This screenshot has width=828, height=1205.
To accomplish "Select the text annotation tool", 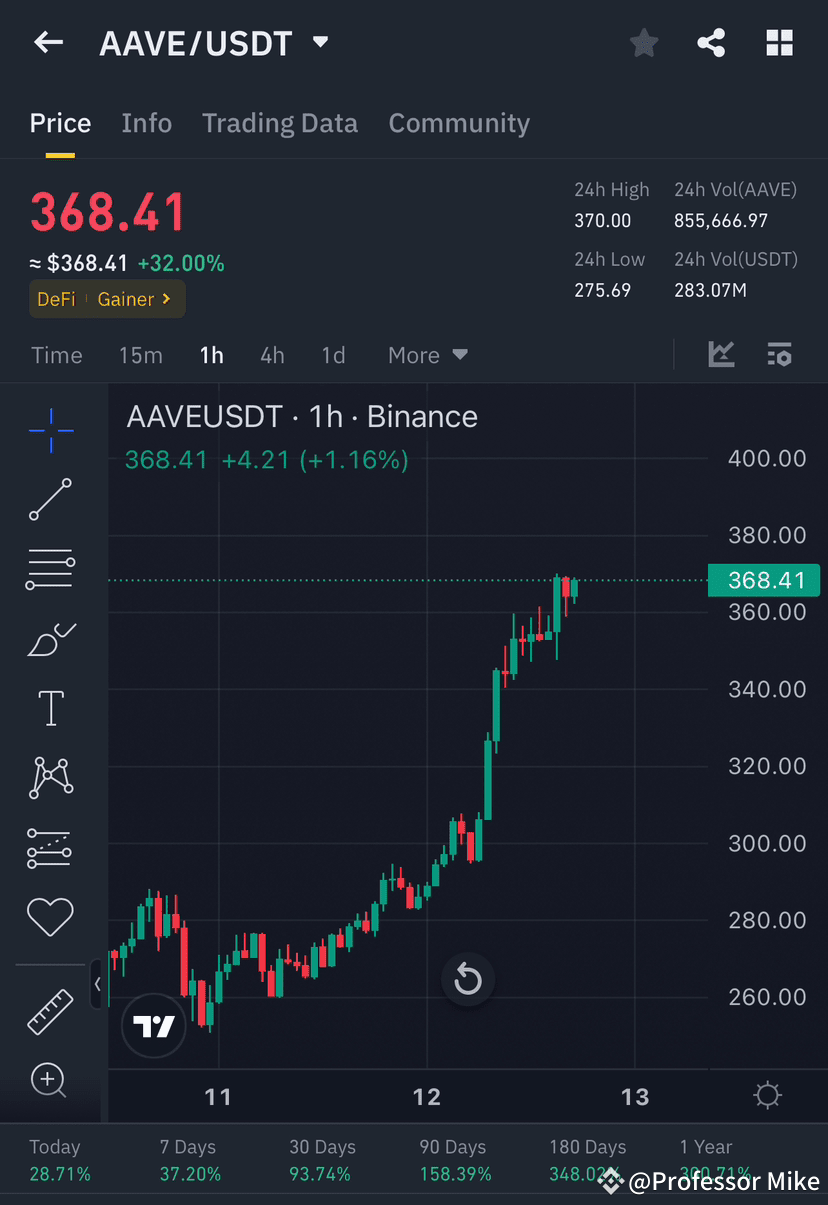I will [50, 707].
